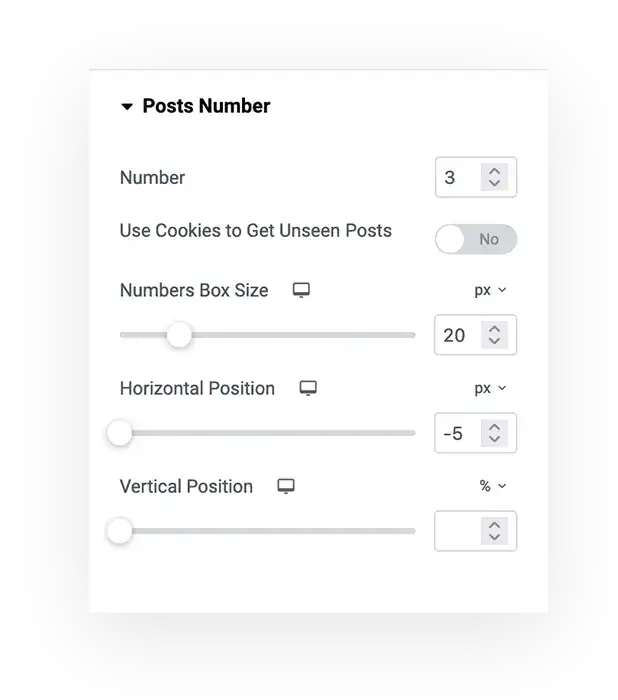Increase the Number field with up arrow
The width and height of the screenshot is (618, 700).
[494, 171]
